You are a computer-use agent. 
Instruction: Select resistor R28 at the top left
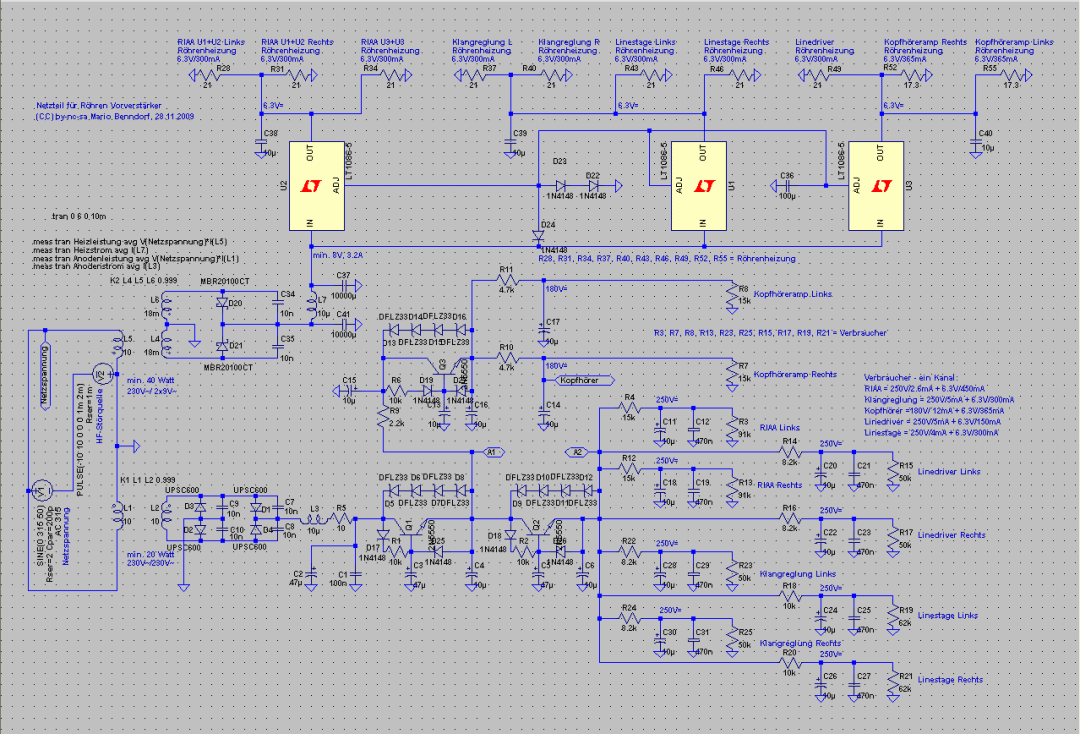click(209, 75)
